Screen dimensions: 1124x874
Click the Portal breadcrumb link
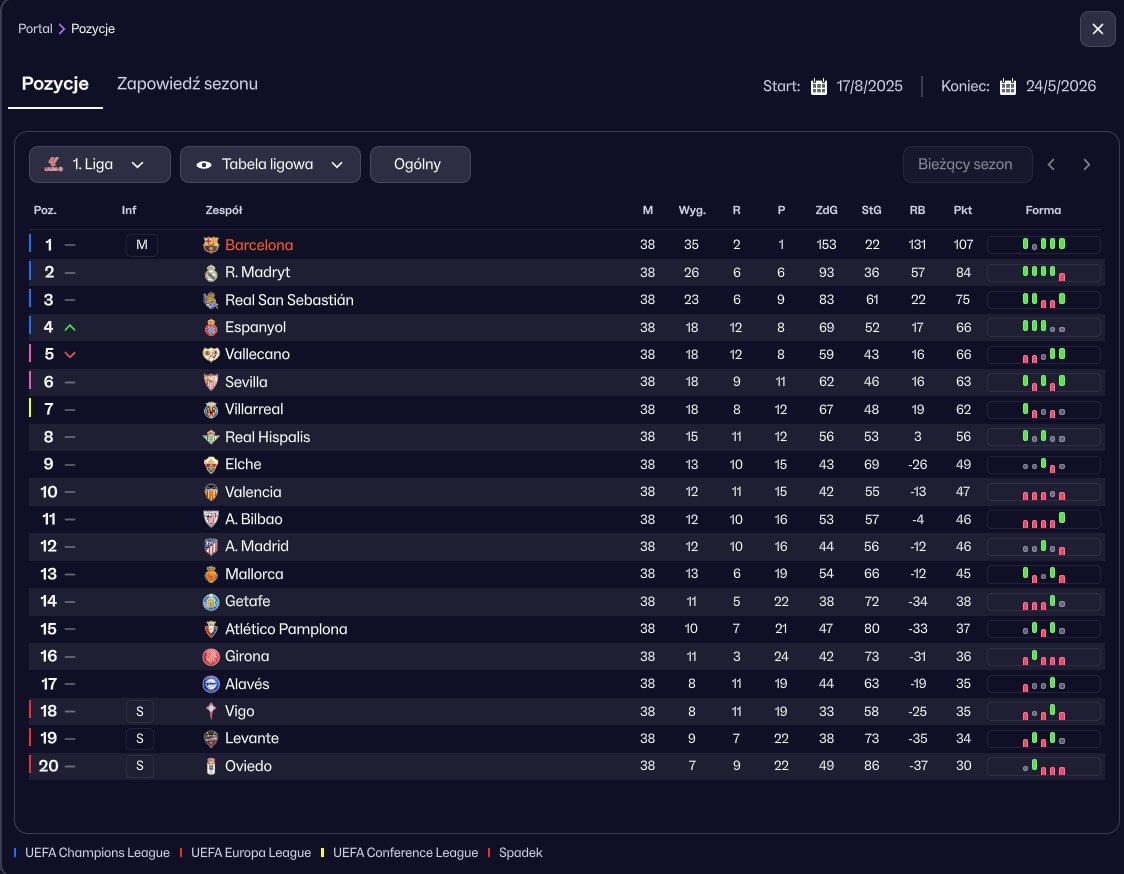35,29
